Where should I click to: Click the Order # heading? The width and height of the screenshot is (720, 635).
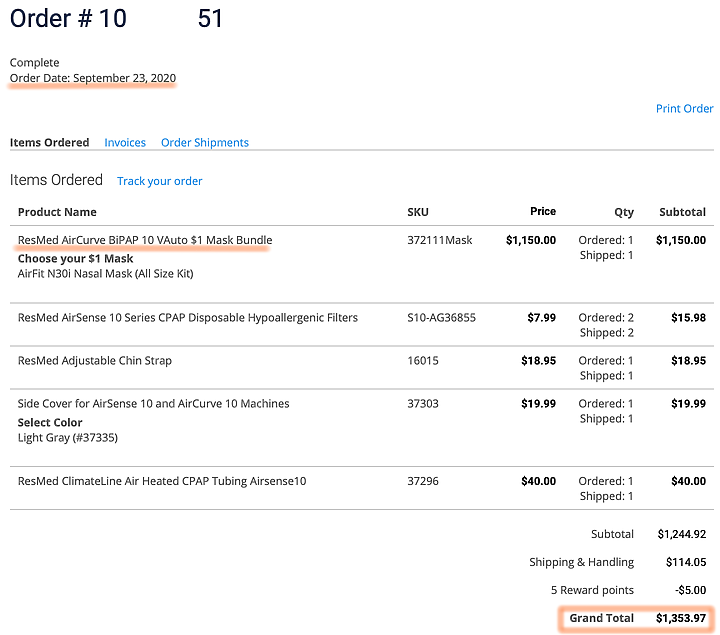116,19
